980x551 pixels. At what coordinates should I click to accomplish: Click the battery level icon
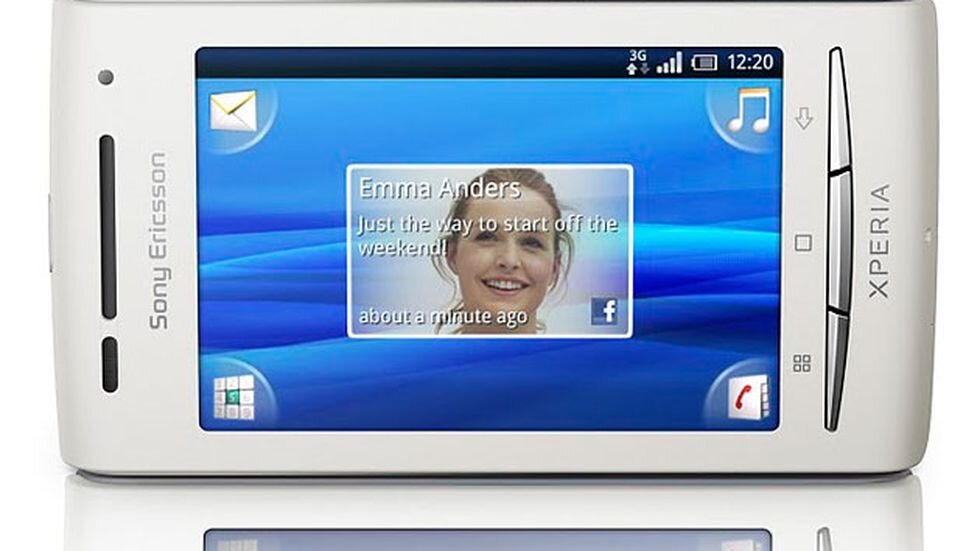tap(704, 62)
